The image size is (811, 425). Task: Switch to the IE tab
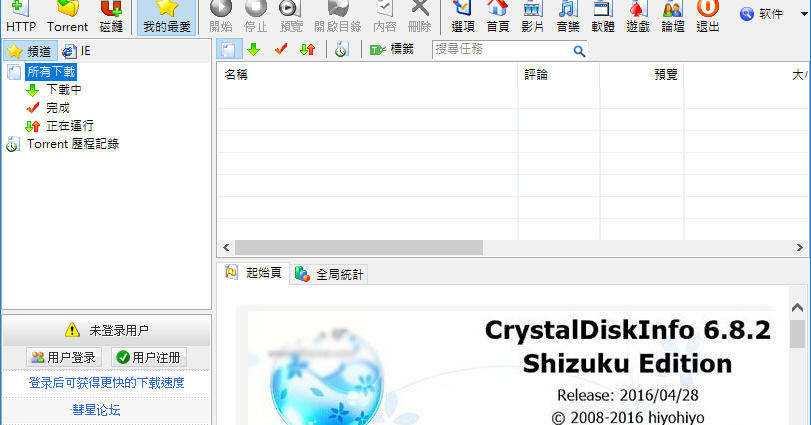pos(77,51)
